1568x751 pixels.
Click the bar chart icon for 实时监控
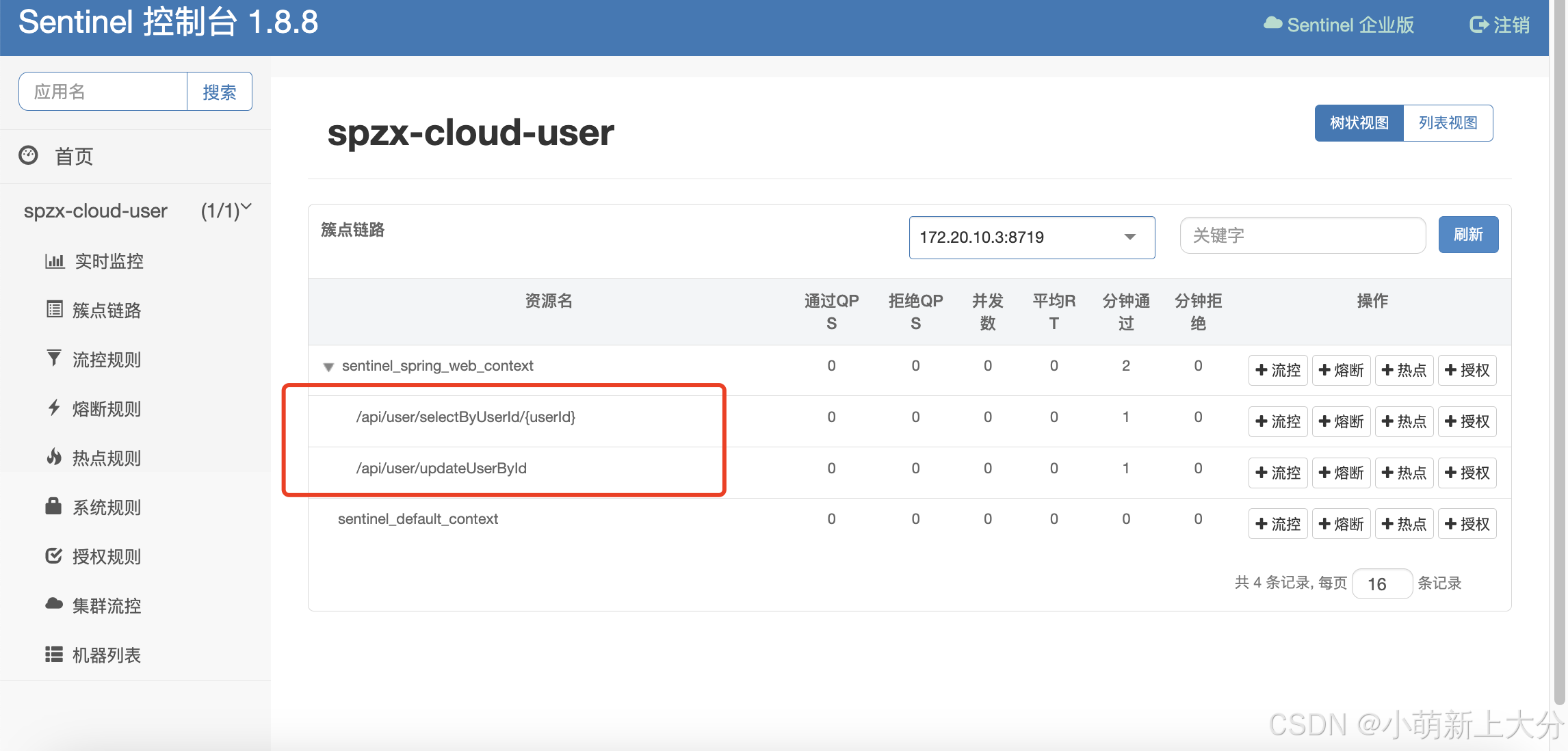click(54, 261)
